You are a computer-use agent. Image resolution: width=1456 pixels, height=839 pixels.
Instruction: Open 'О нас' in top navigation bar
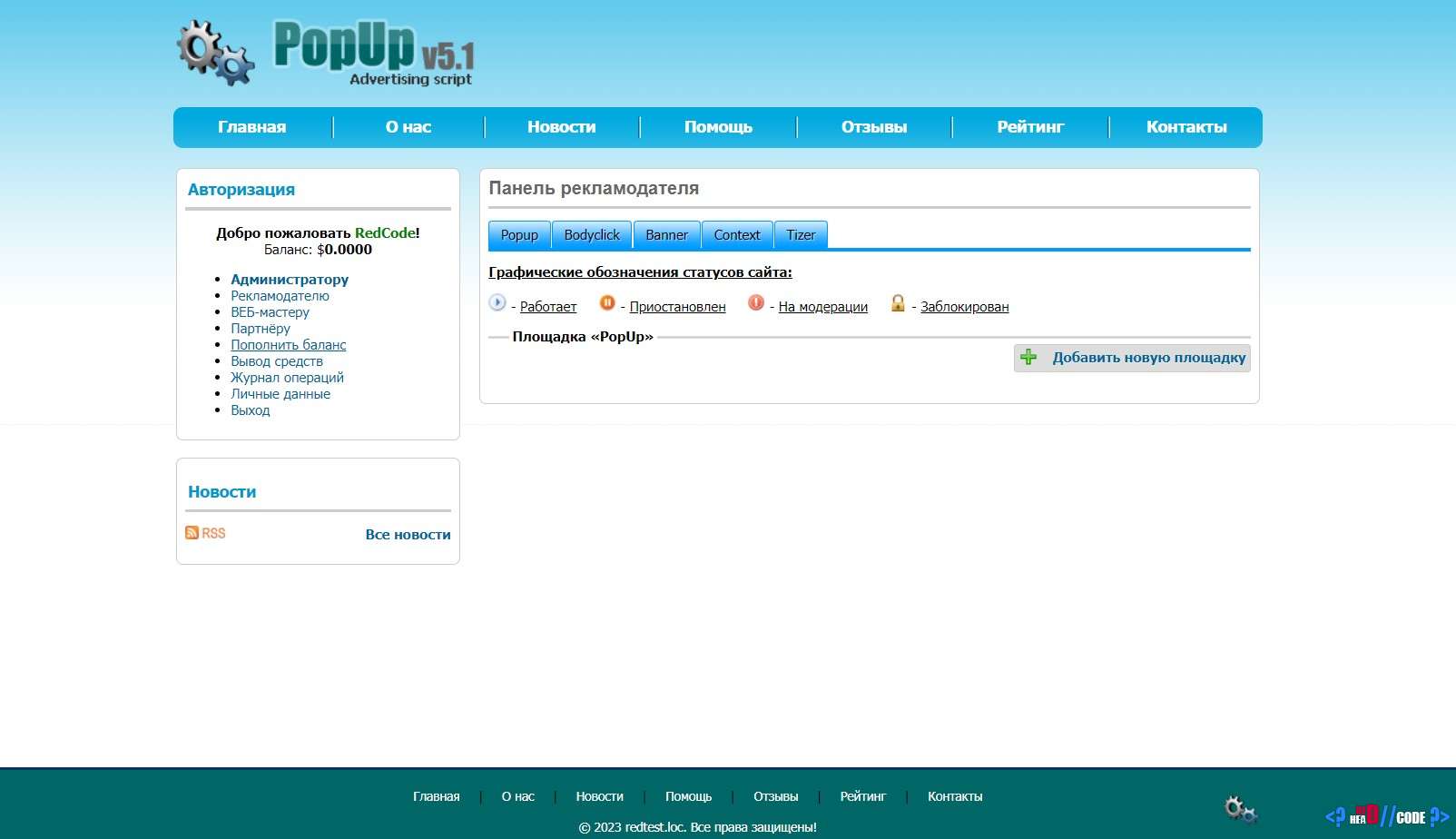(408, 127)
